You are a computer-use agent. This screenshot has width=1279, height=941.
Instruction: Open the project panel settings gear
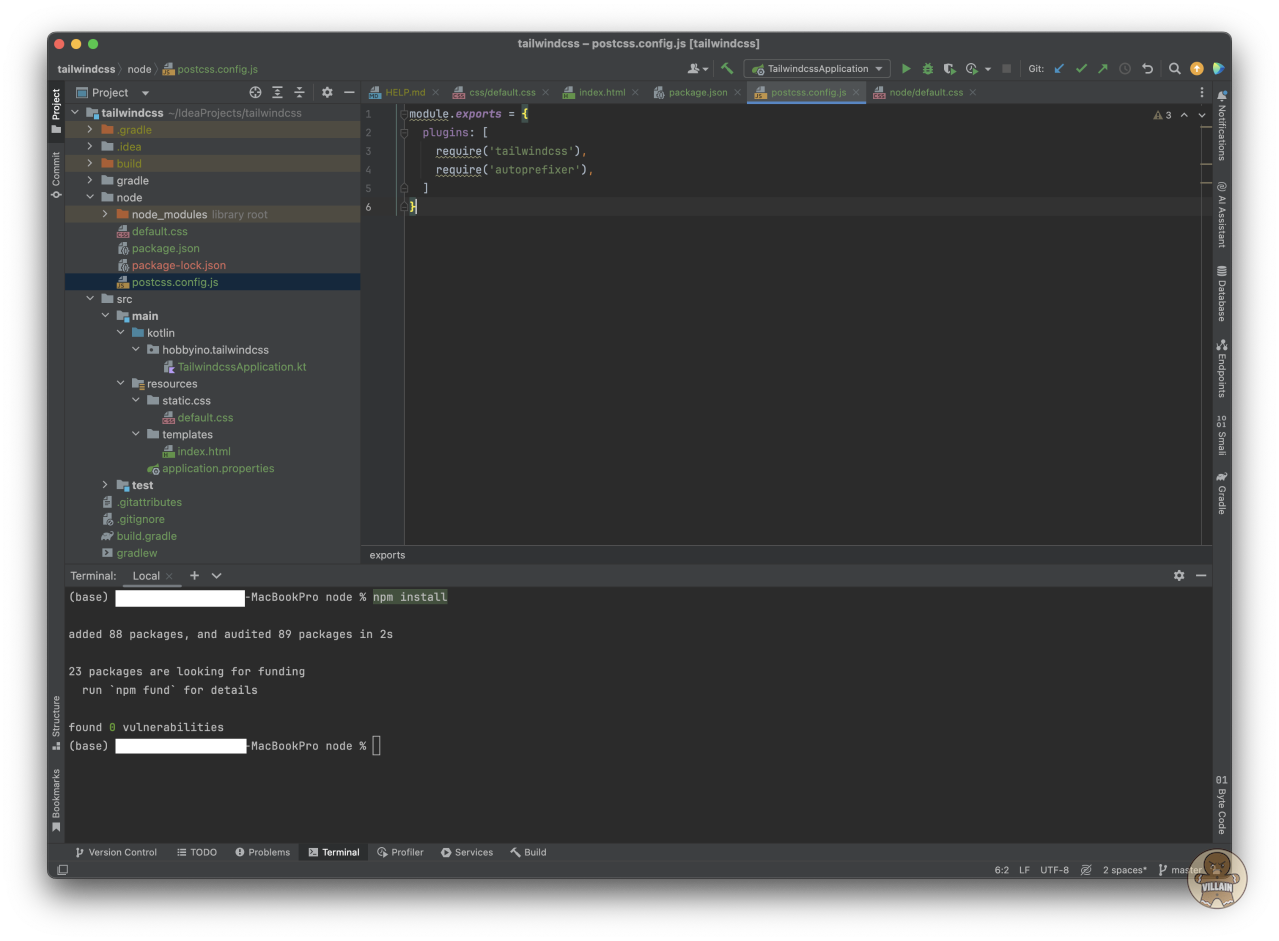(327, 92)
